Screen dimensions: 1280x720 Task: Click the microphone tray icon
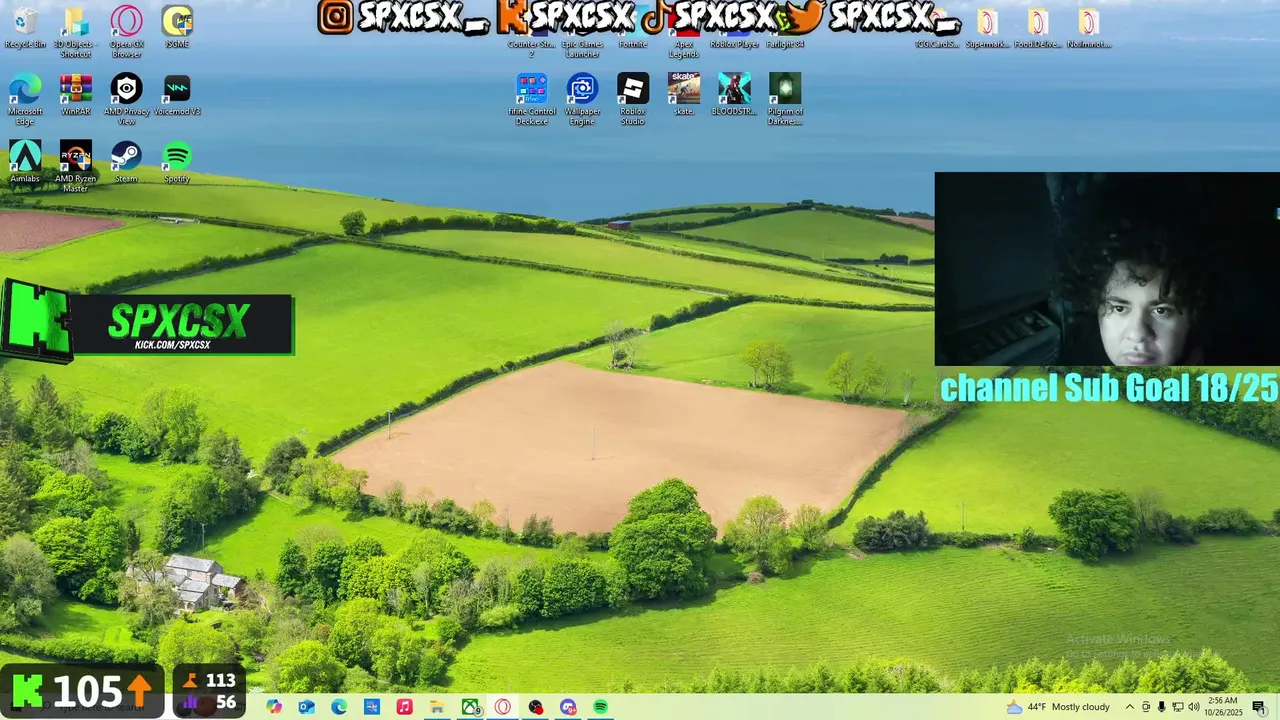pos(1161,707)
